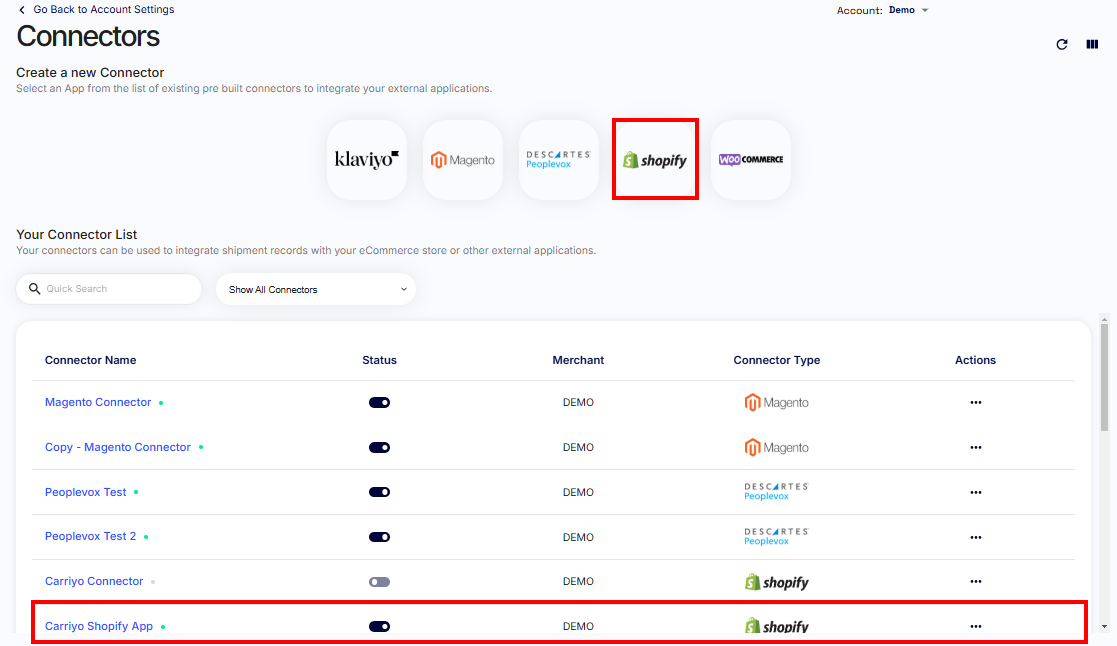Click DEMO merchant in Carriyo Connector row
1117x646 pixels.
[x=578, y=581]
